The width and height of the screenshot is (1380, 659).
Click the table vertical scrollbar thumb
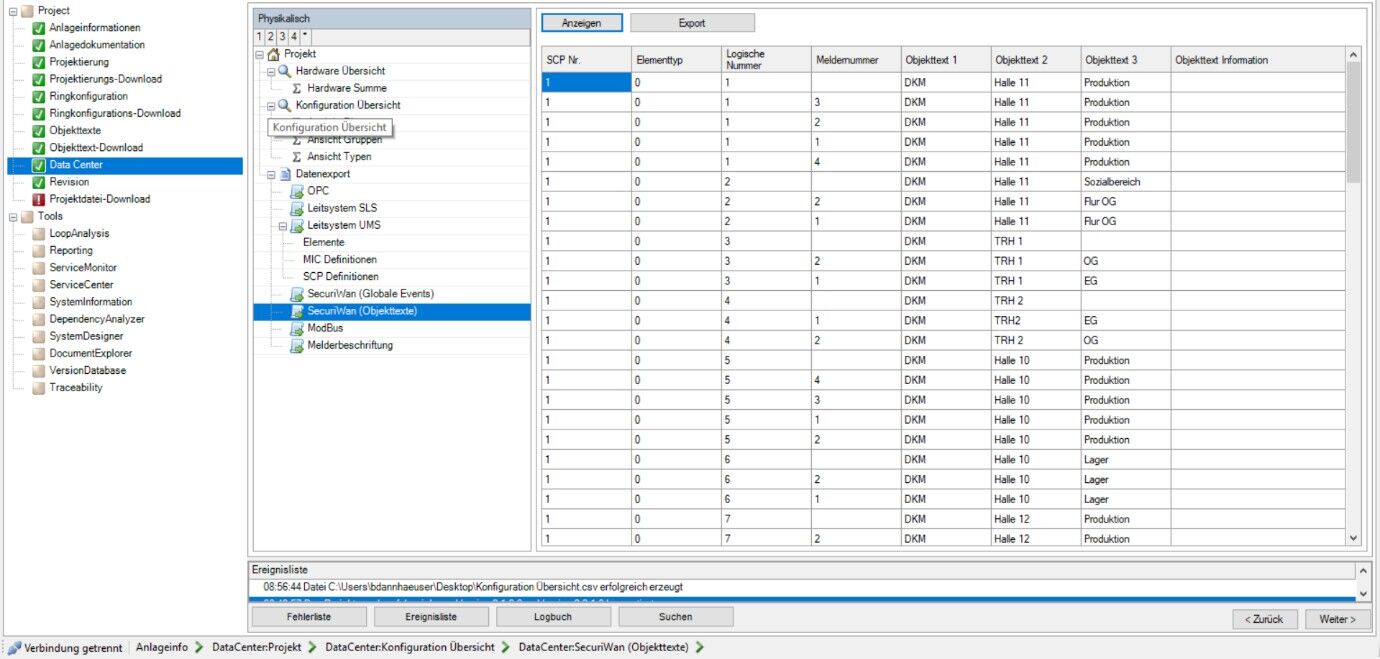pyautogui.click(x=1354, y=123)
